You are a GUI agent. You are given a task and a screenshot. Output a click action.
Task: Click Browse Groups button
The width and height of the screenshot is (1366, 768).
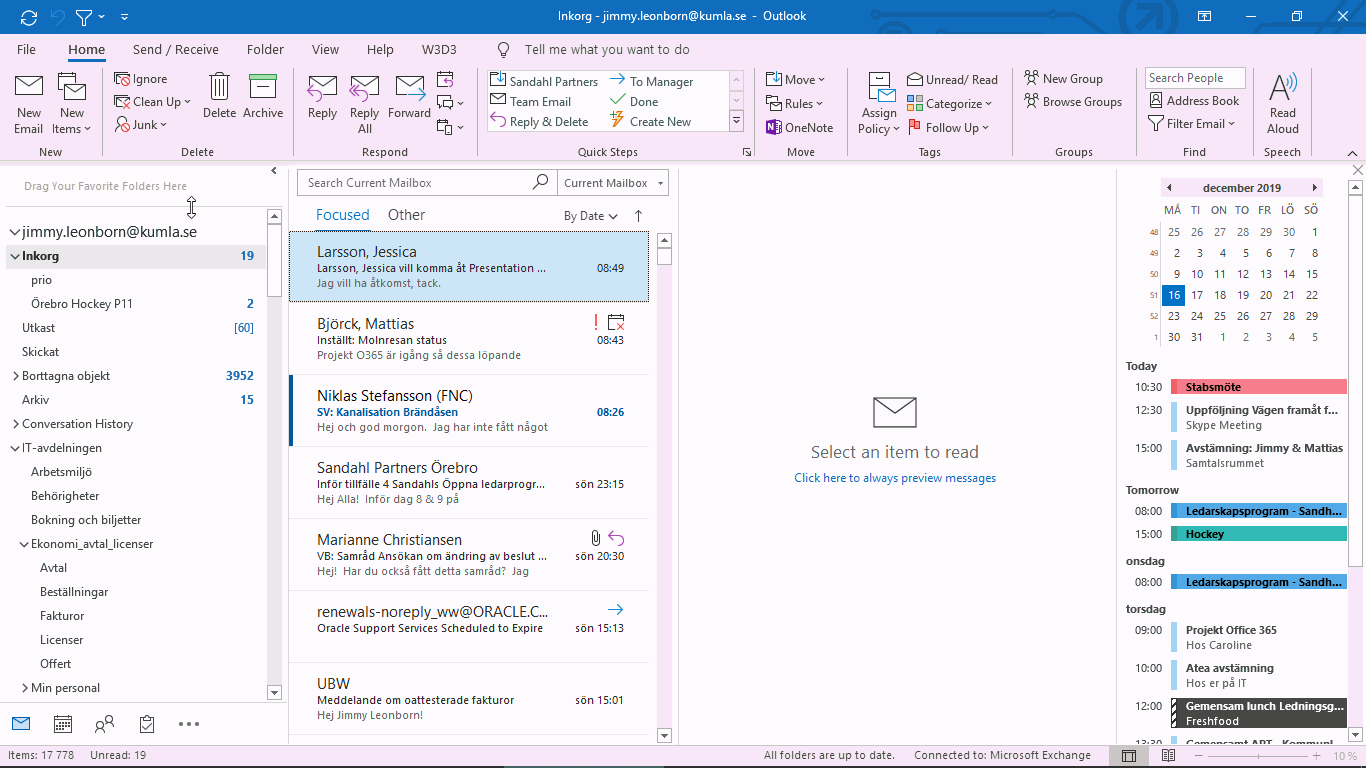click(x=1073, y=101)
